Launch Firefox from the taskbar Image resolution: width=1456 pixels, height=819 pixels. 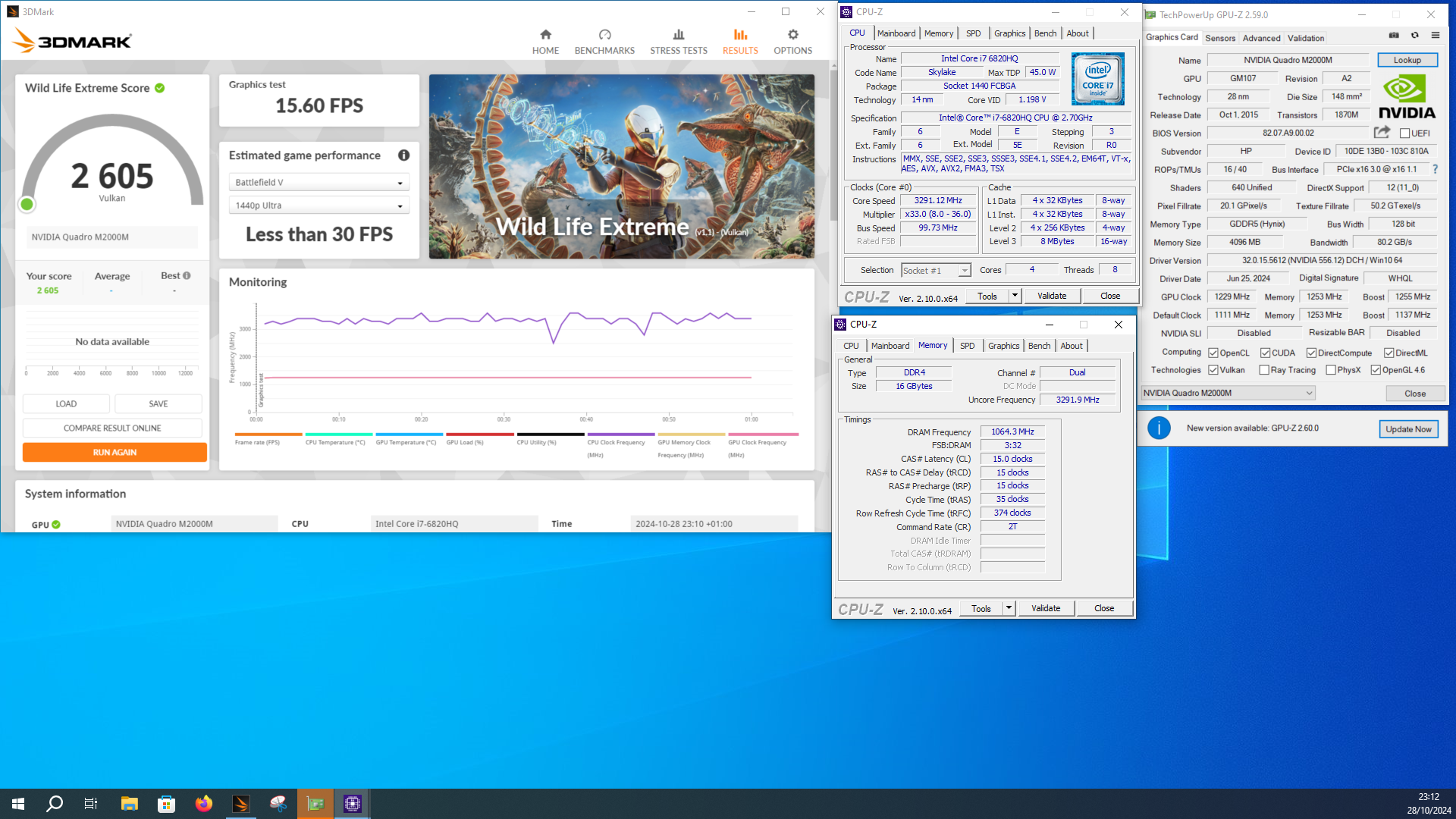203,804
